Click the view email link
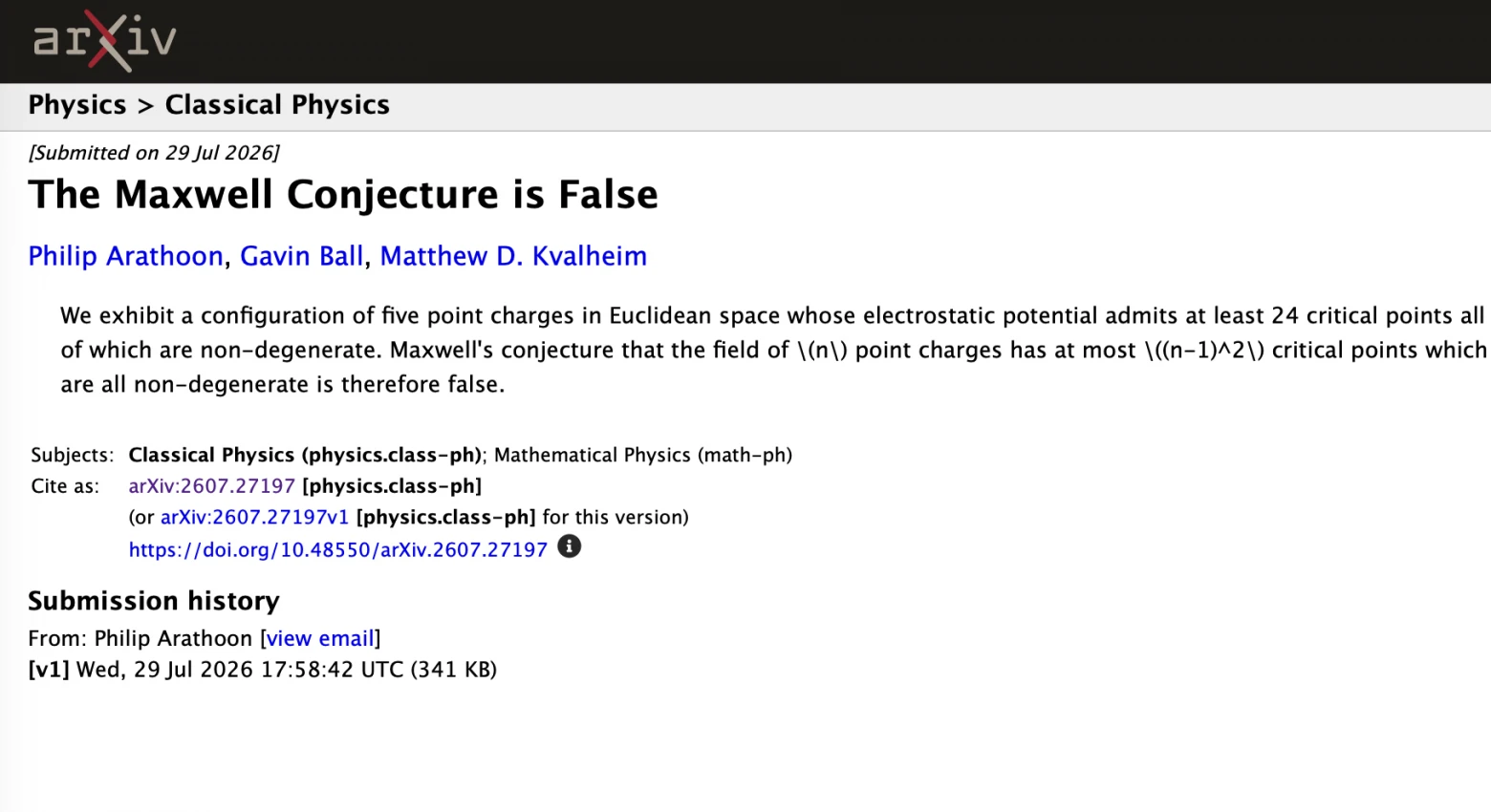Viewport: 1491px width, 812px height. (x=320, y=639)
